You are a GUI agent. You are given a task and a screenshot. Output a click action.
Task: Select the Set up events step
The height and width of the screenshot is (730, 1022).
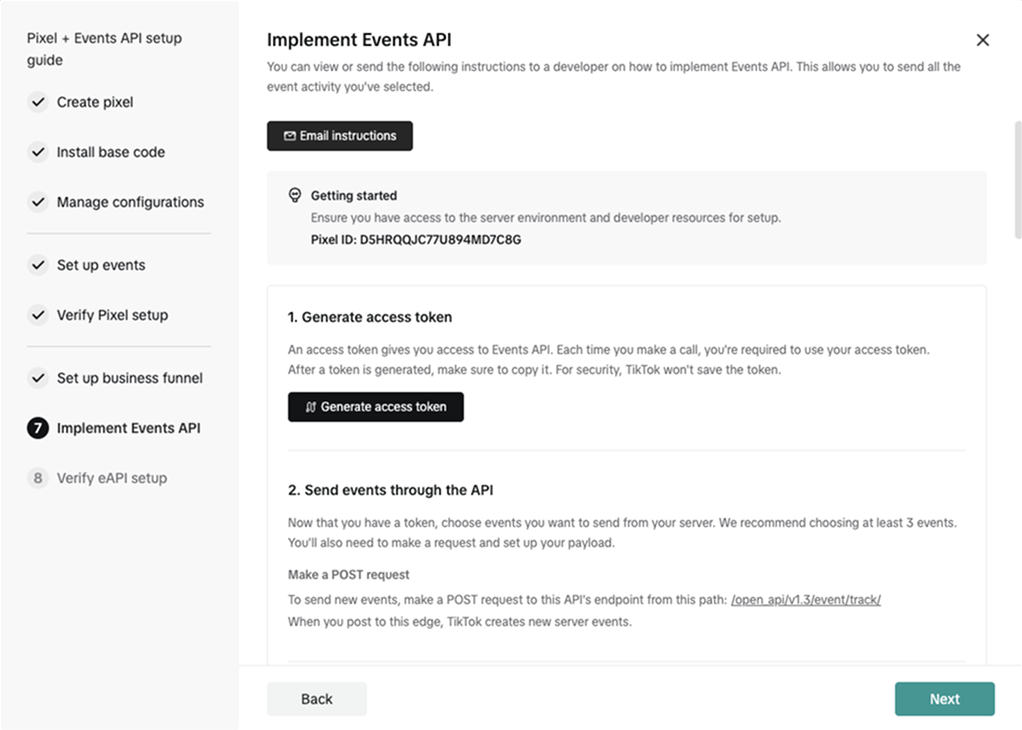pos(101,265)
